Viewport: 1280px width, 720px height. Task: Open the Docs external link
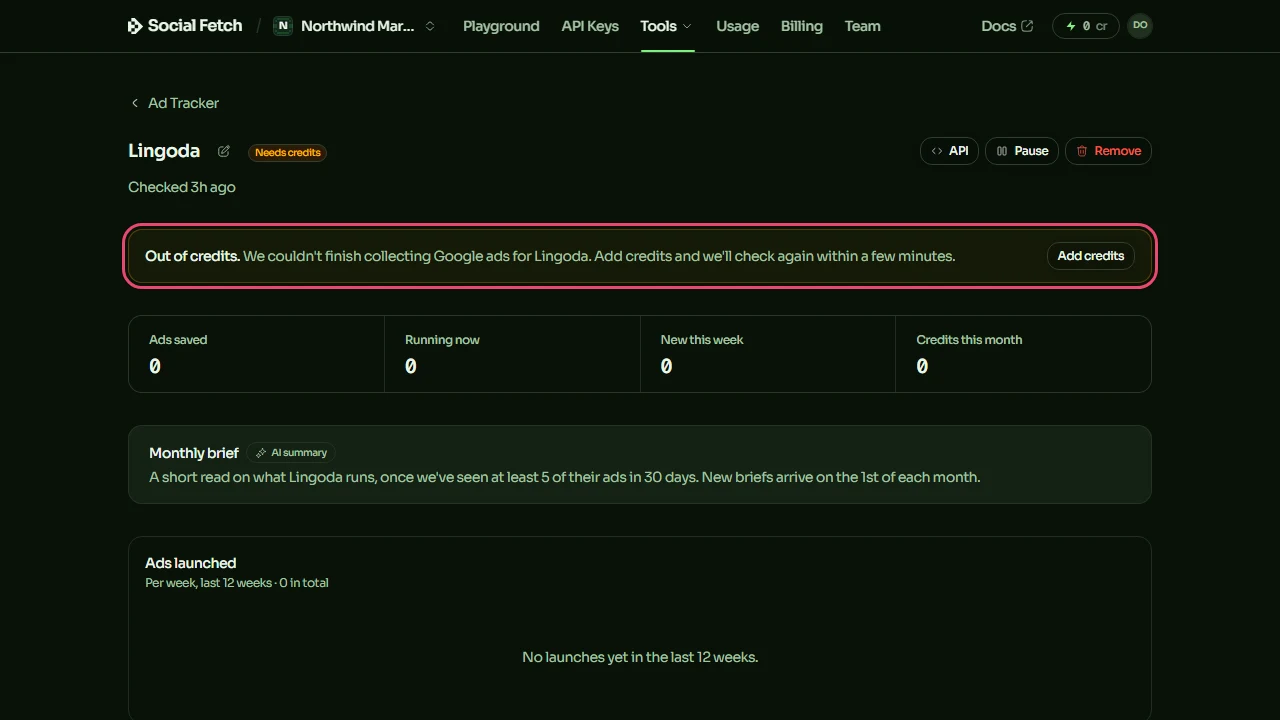1007,26
